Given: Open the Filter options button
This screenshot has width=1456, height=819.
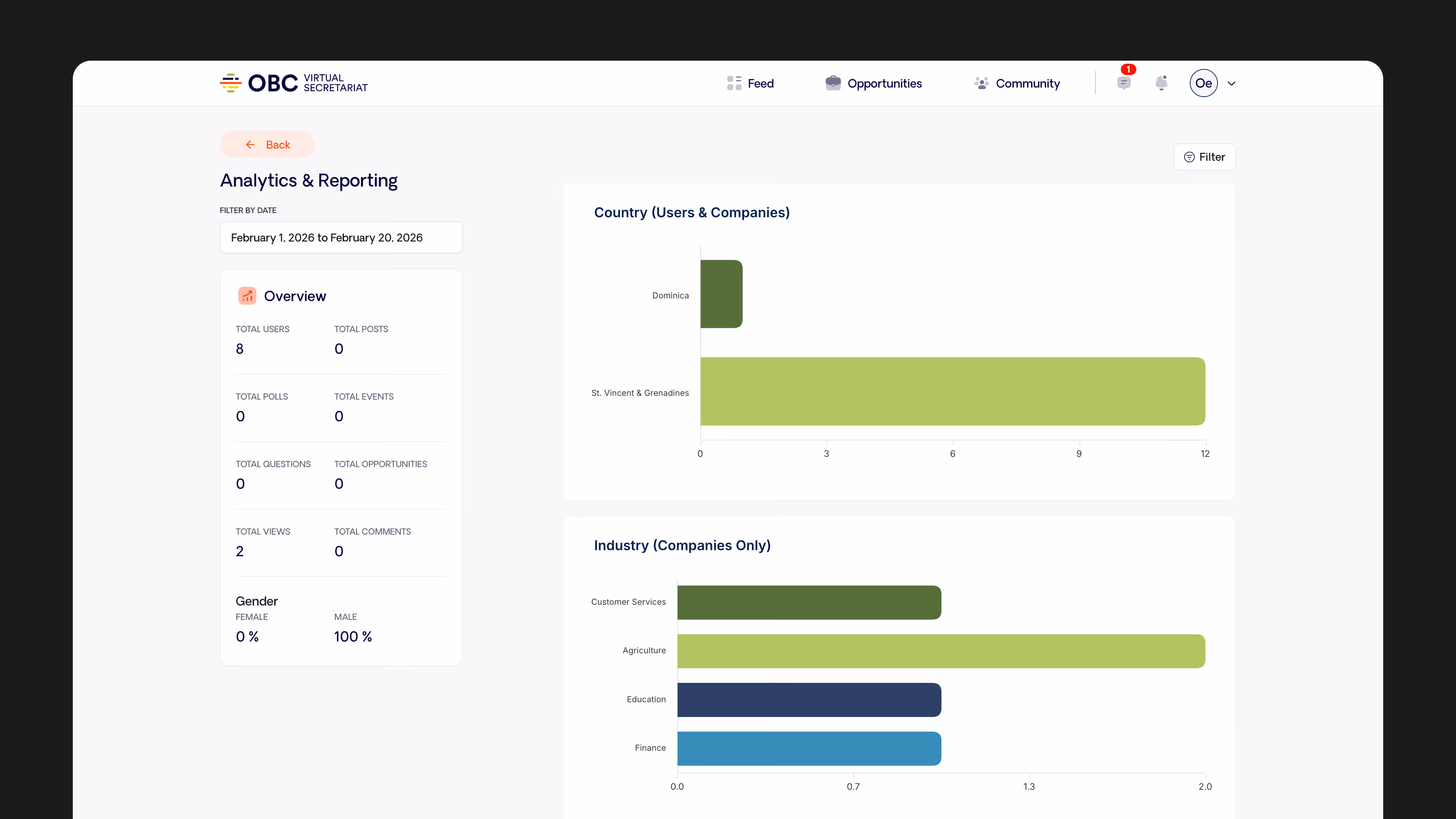Looking at the screenshot, I should click(1204, 157).
